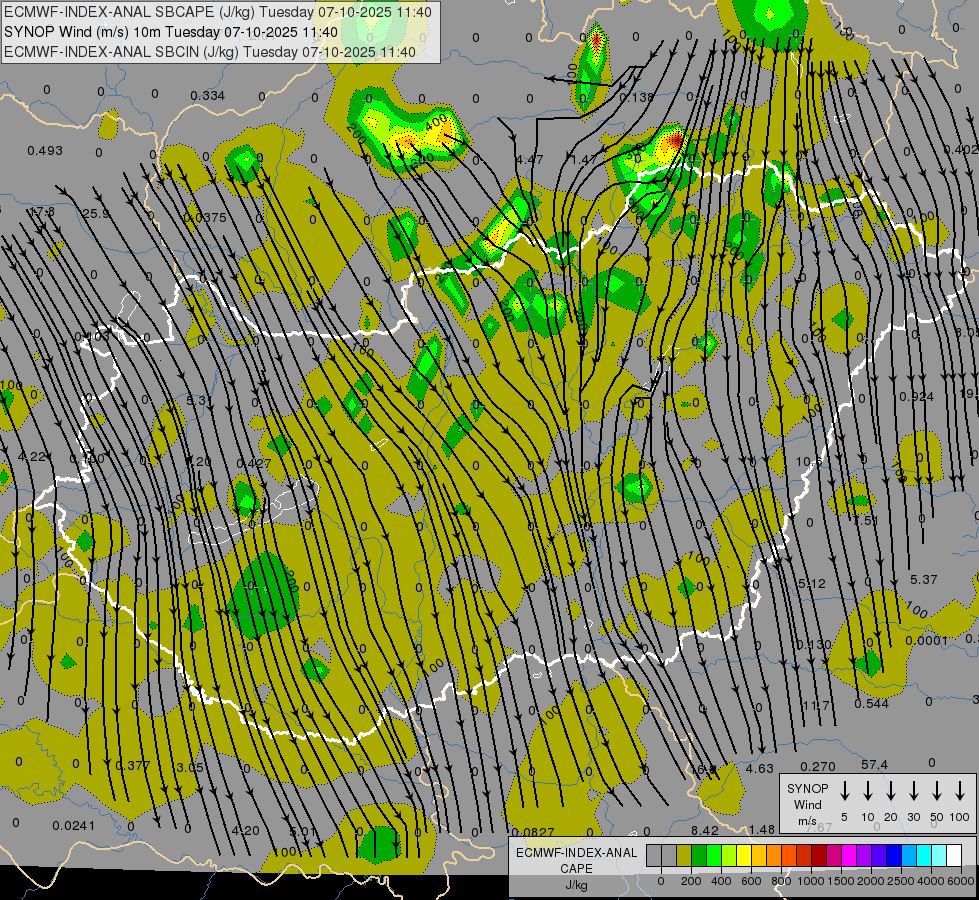The height and width of the screenshot is (900, 979).
Task: Click the map value 8.42
Action: pos(705,830)
